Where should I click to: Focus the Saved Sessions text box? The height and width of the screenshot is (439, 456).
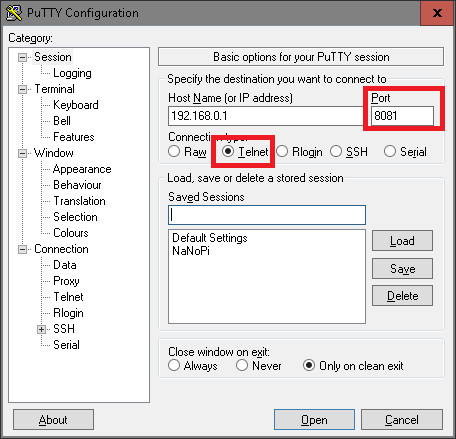(267, 215)
